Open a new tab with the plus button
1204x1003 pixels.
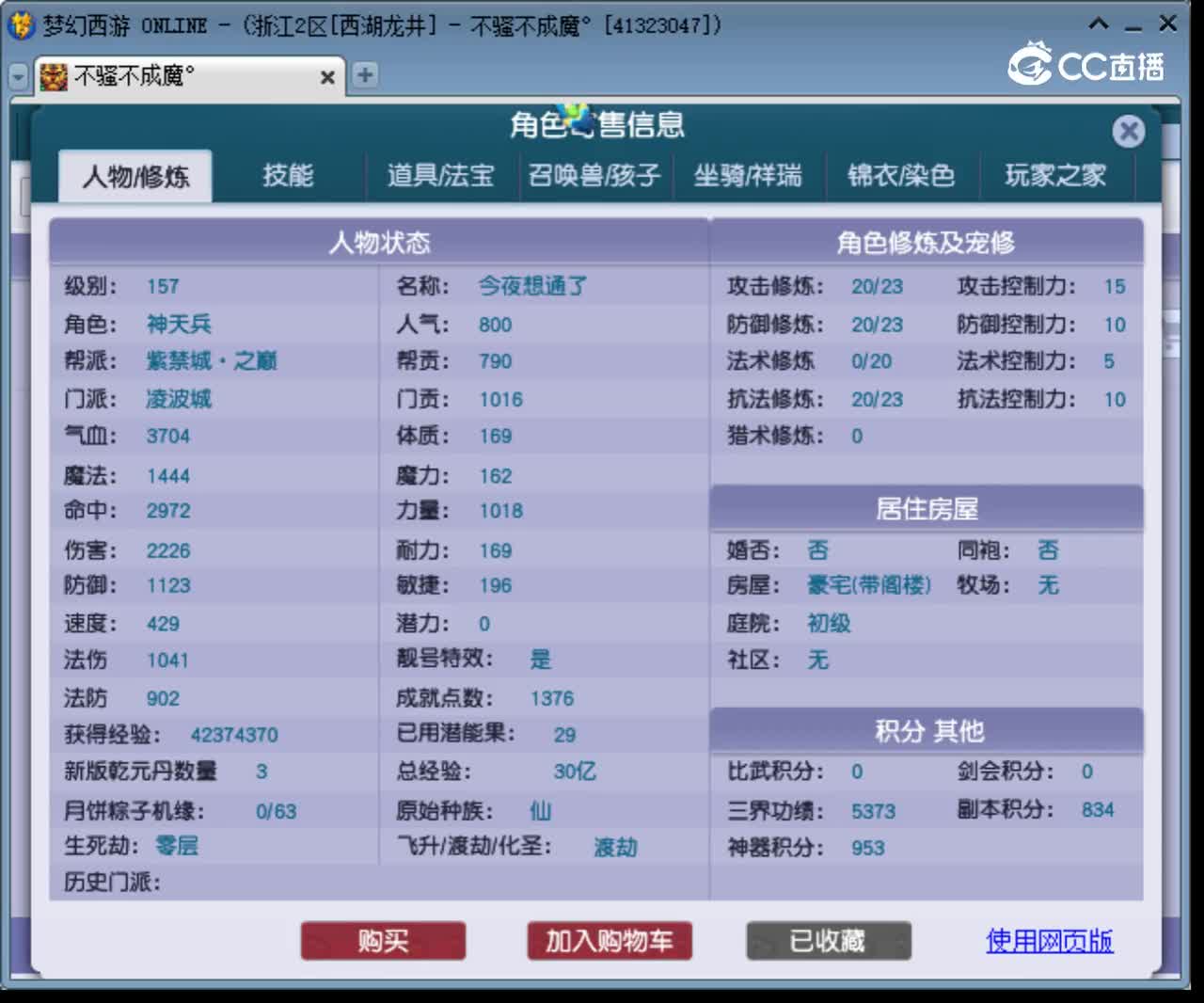[x=365, y=74]
